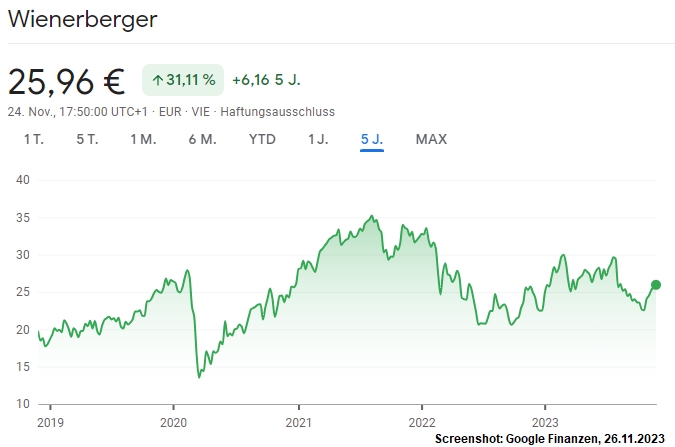The image size is (675, 447).
Task: Click the 2019 axis label
Action: (50, 422)
